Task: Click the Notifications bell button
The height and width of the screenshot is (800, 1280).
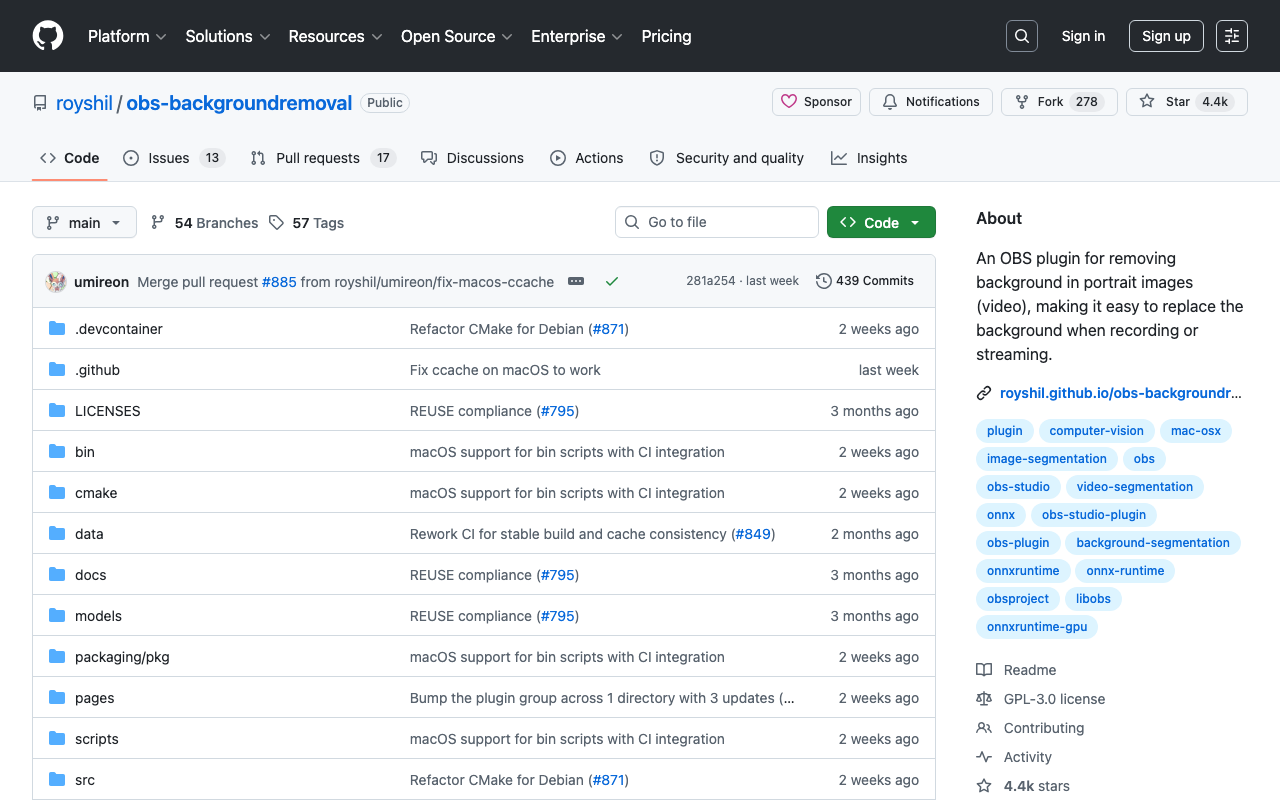Action: [x=931, y=102]
